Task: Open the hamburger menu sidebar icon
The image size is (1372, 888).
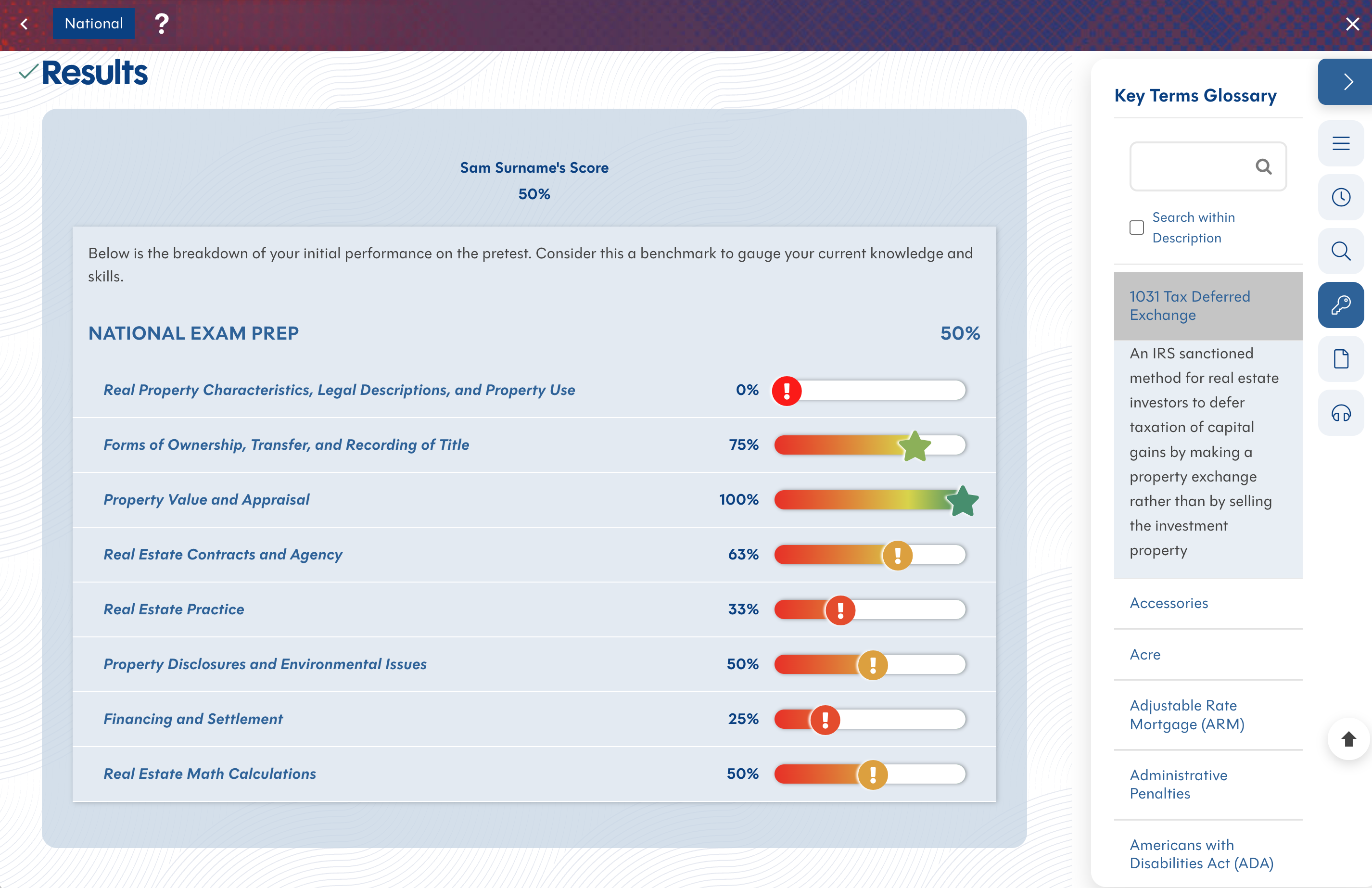Action: point(1341,143)
